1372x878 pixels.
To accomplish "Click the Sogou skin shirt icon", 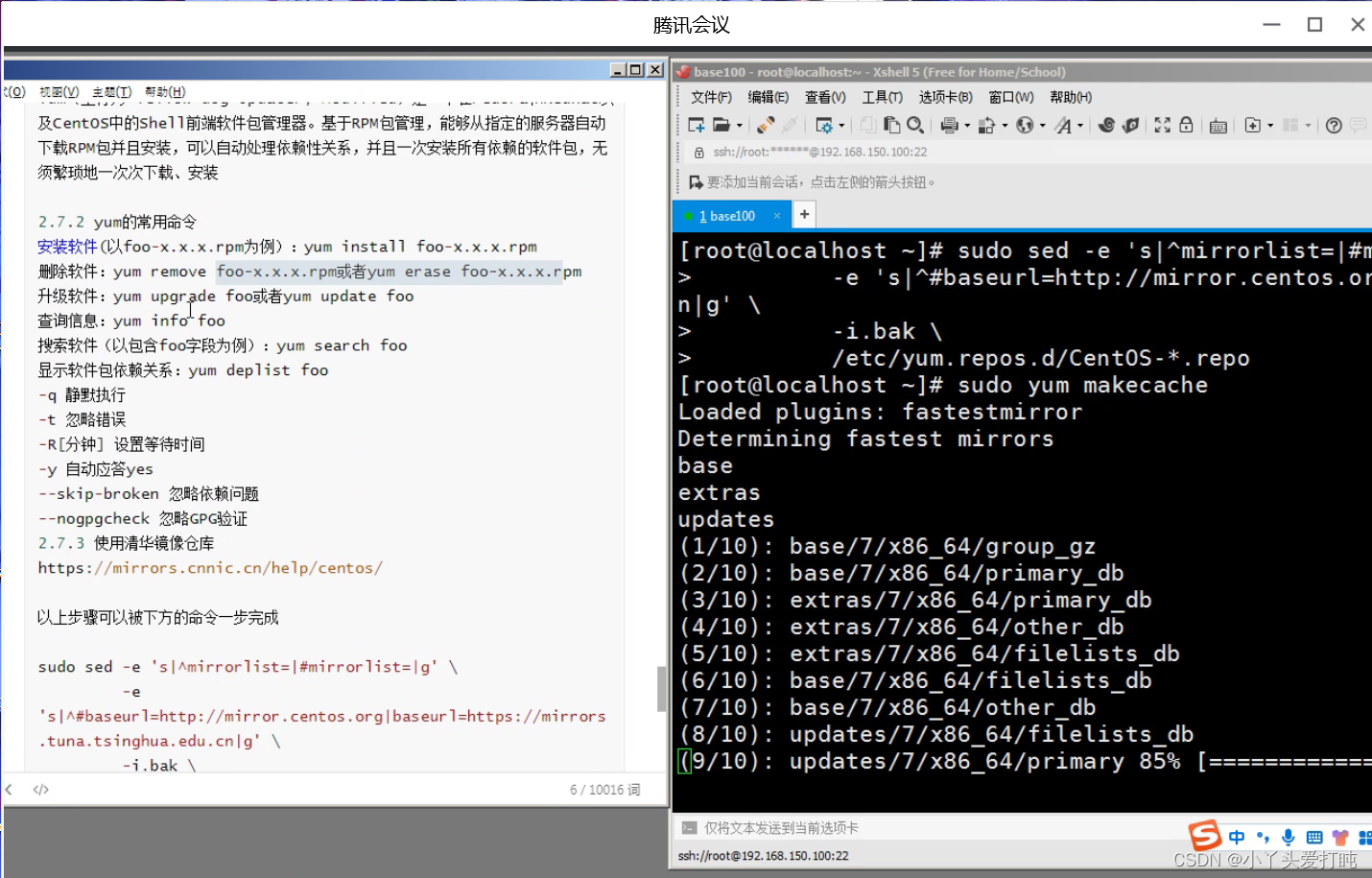I will click(x=1340, y=837).
